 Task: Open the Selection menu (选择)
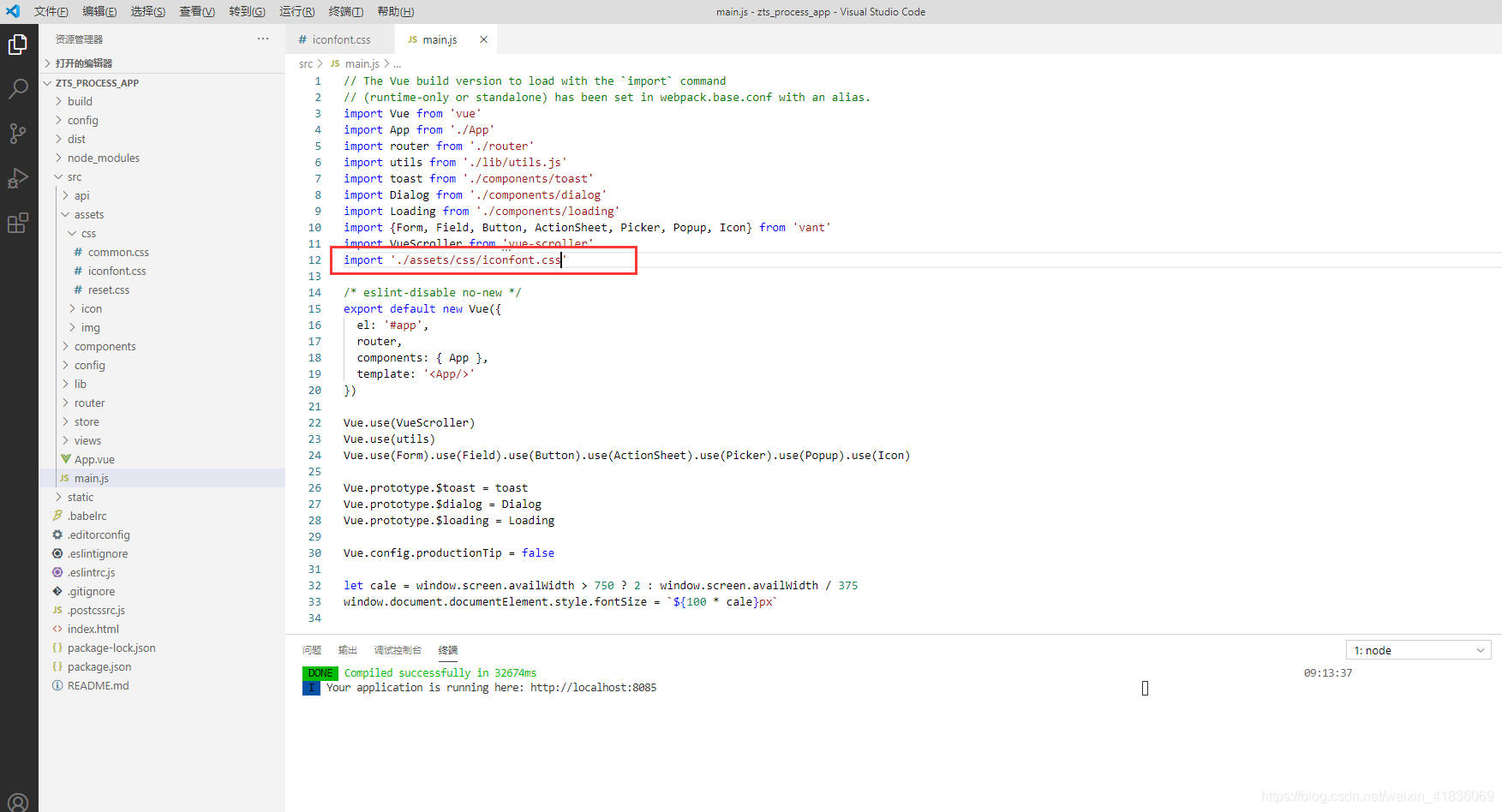(147, 11)
